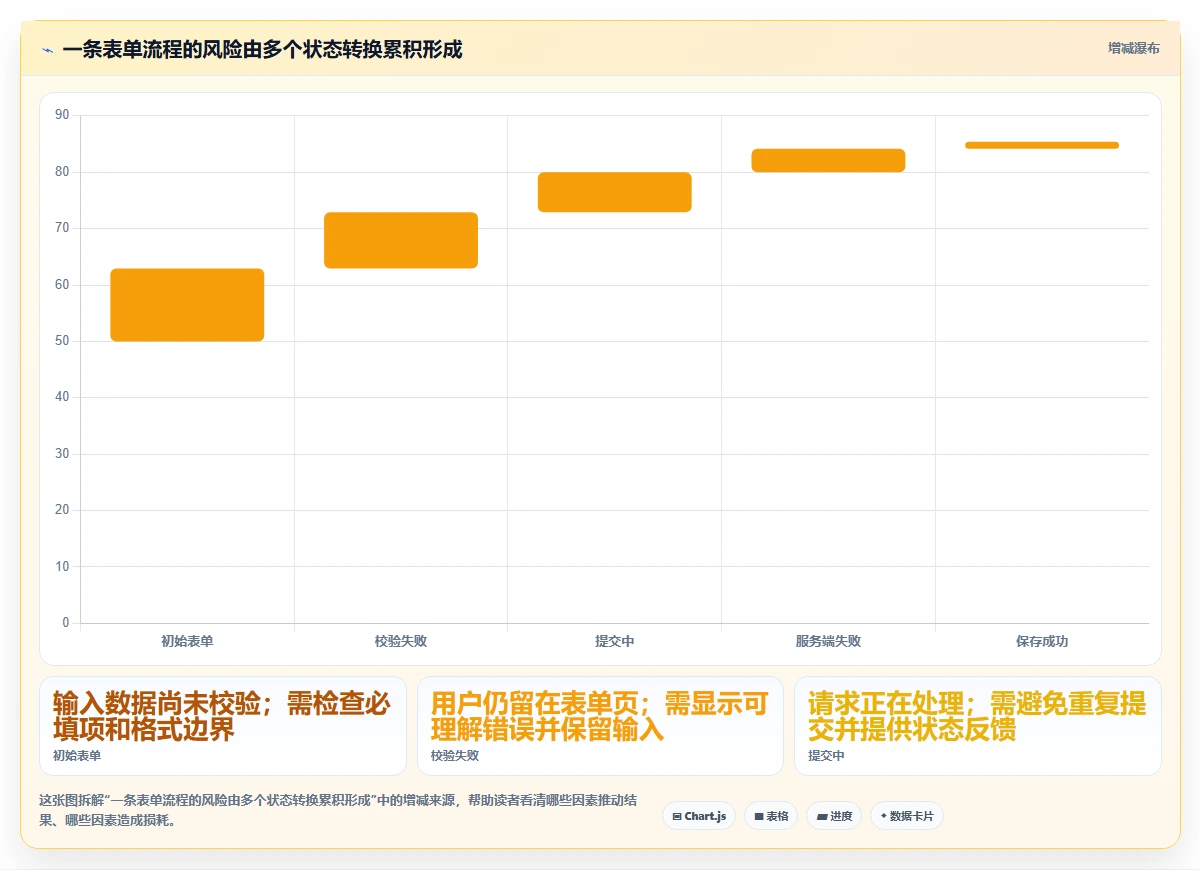The width and height of the screenshot is (1201, 870).
Task: Click the y-axis value 90
Action: tap(62, 115)
